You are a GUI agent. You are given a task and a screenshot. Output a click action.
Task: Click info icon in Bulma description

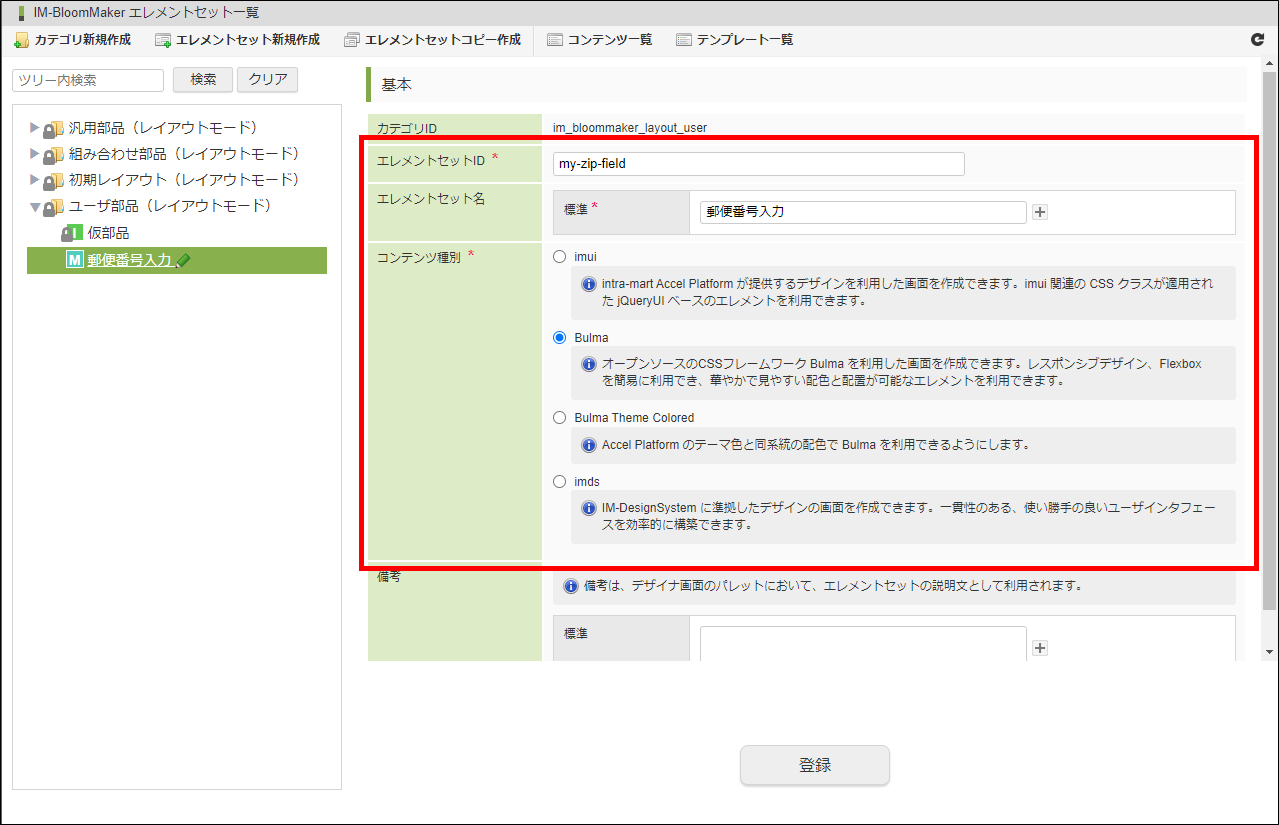click(589, 364)
